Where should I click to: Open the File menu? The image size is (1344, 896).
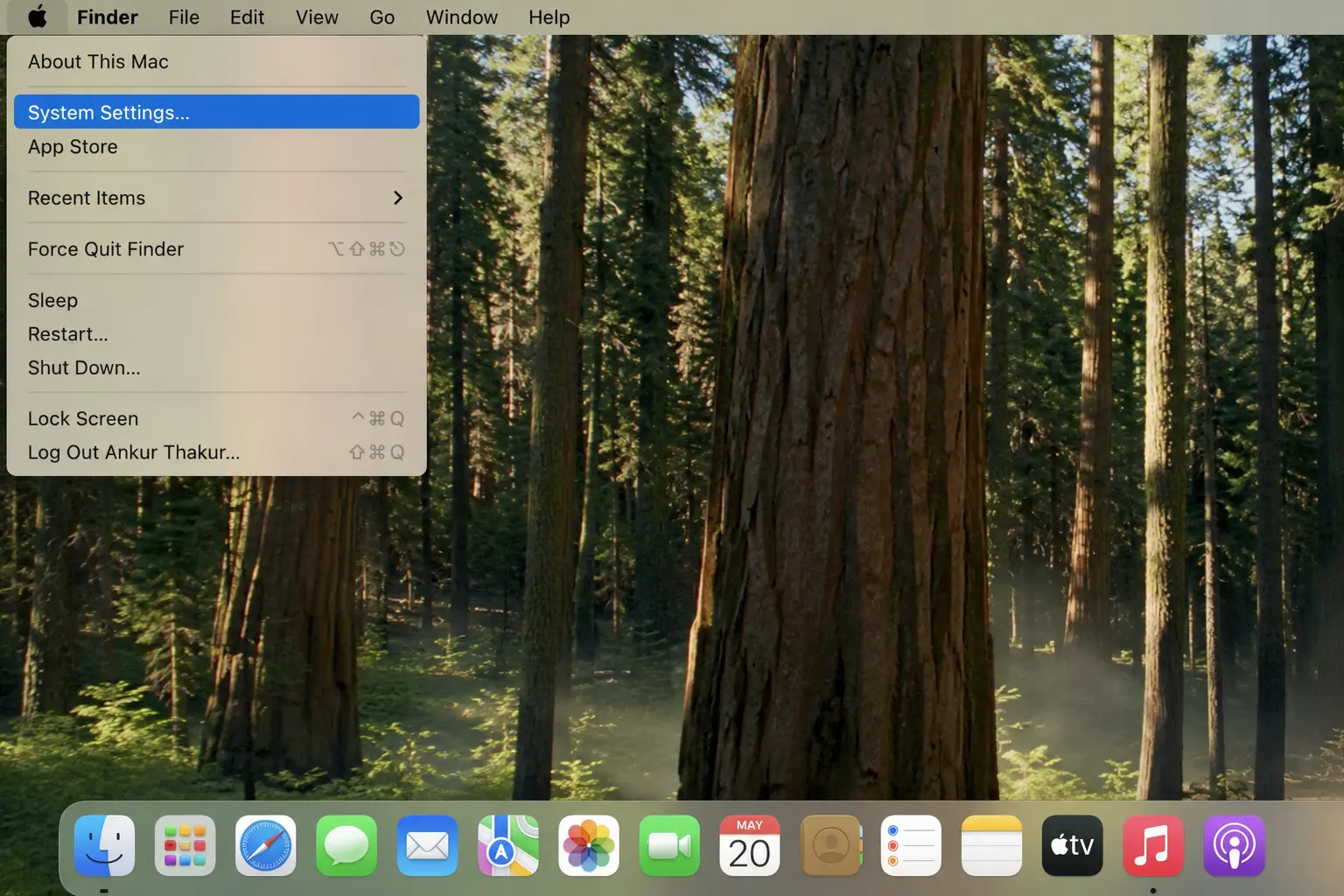pos(184,17)
